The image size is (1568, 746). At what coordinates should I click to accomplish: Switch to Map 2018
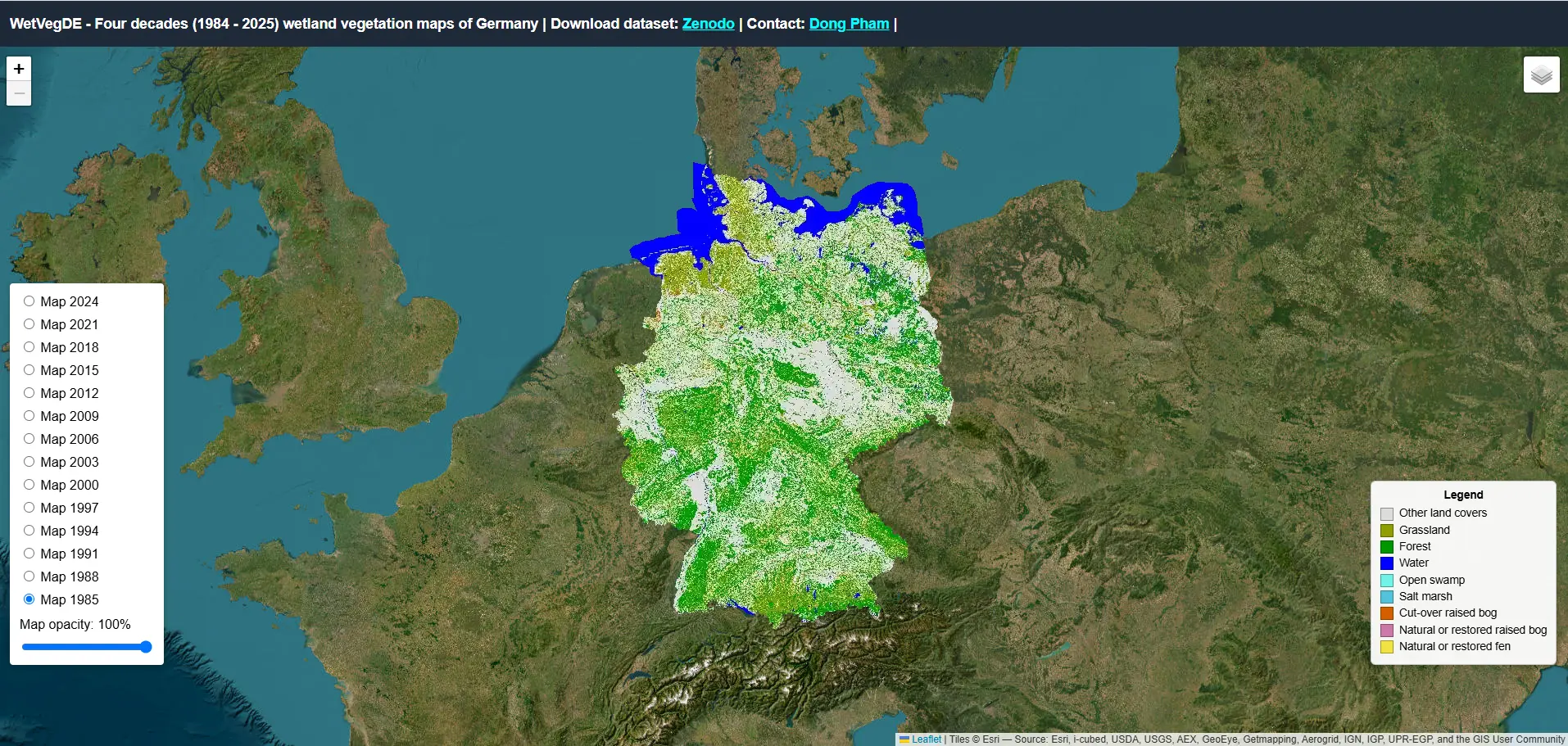click(29, 347)
